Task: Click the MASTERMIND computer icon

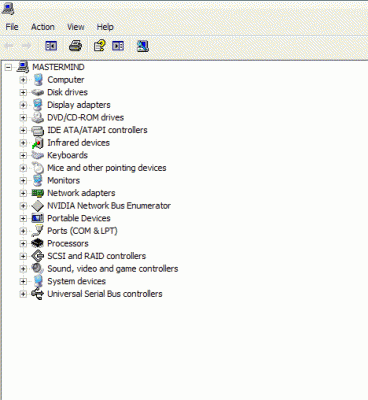Action: click(23, 67)
